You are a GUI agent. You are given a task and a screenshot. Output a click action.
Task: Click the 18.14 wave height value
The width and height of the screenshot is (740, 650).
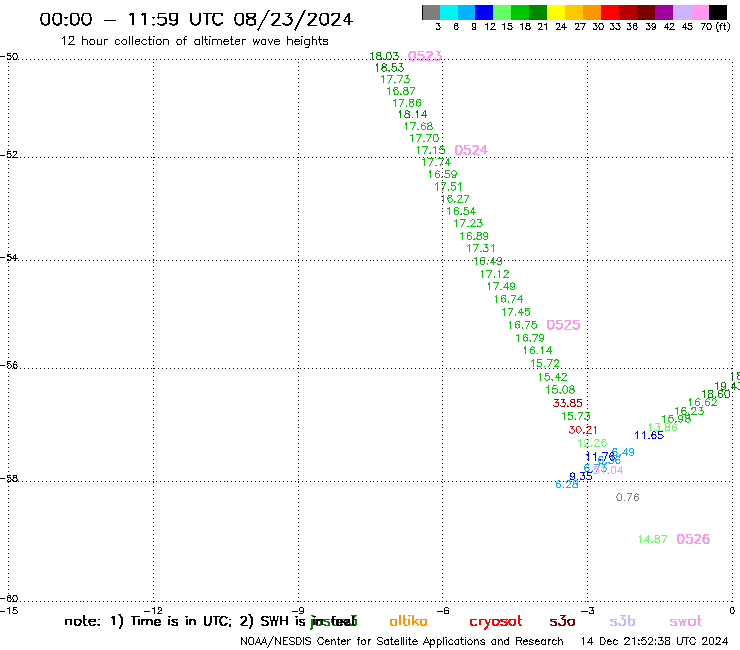pos(412,114)
